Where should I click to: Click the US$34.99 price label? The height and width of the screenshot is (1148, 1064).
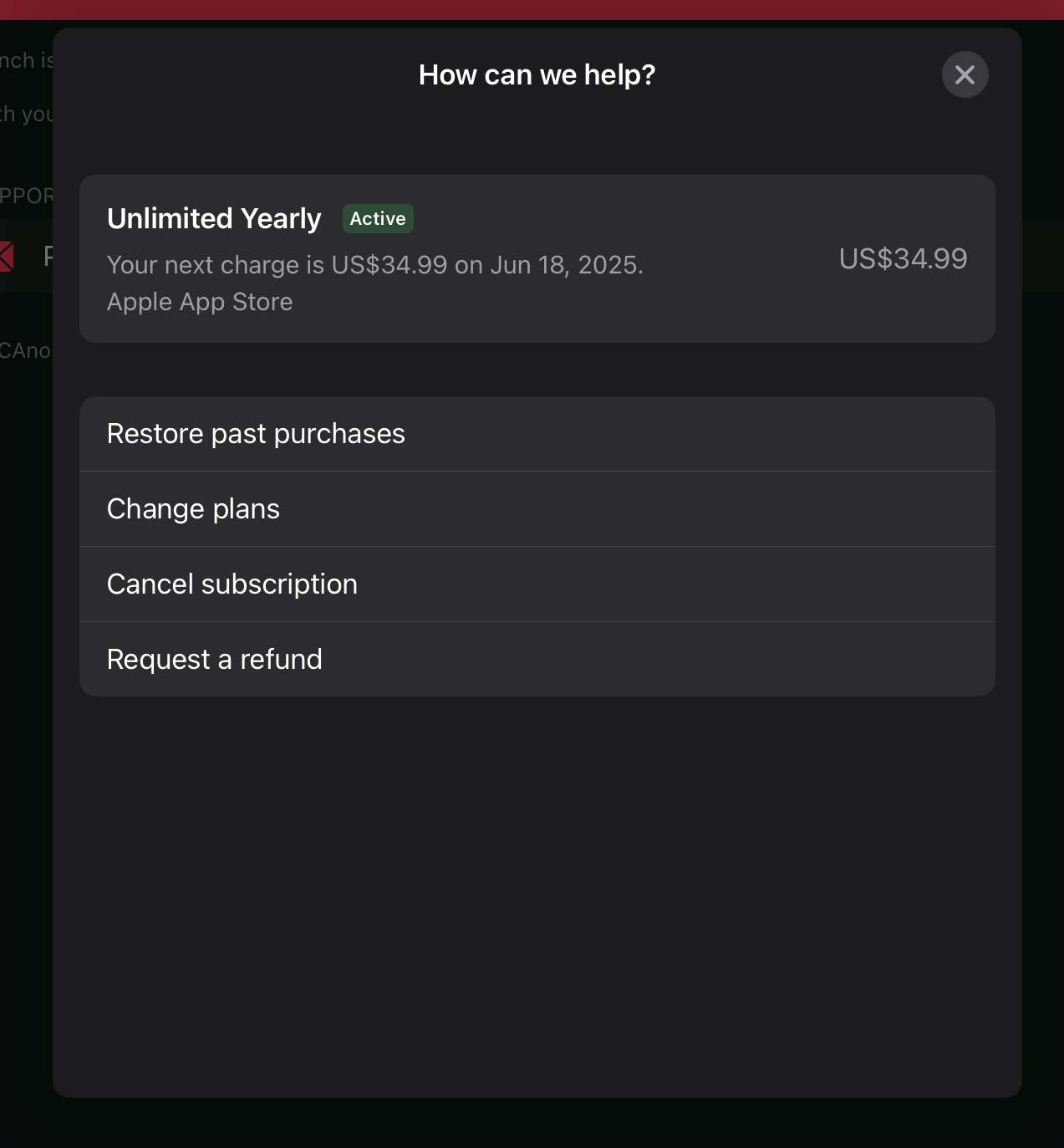[x=903, y=259]
